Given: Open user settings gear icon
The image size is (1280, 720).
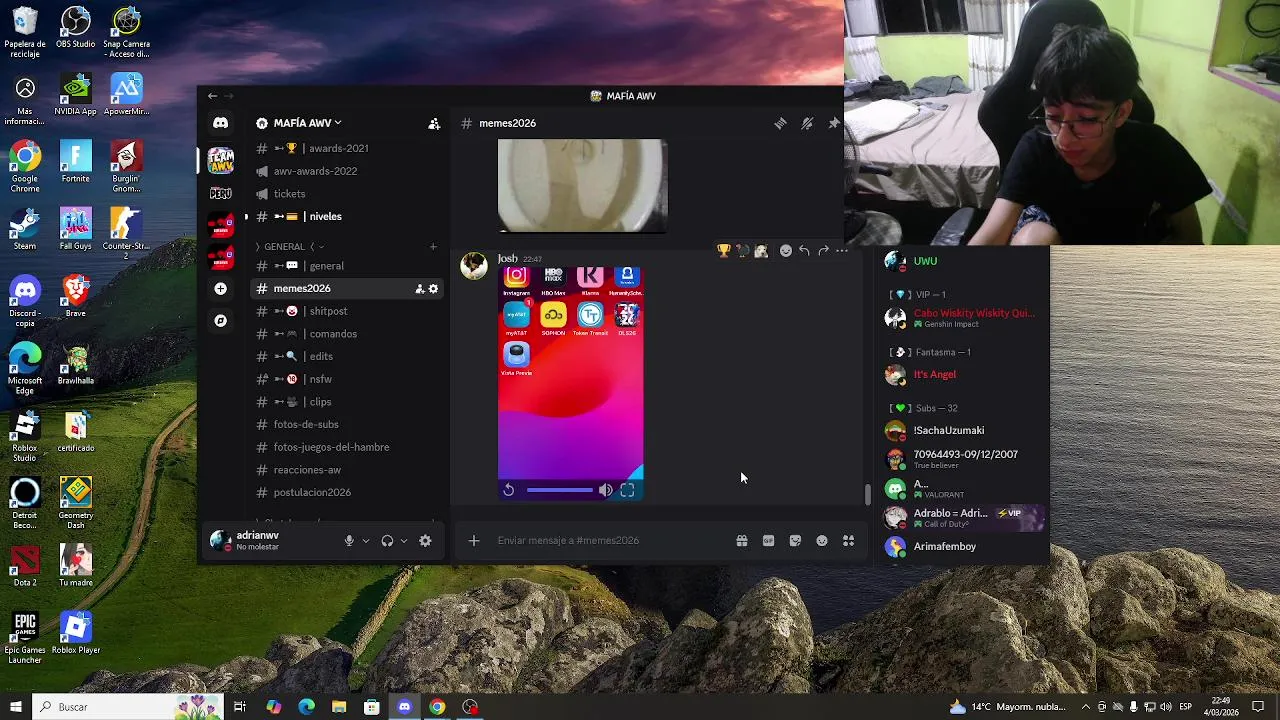Looking at the screenshot, I should pyautogui.click(x=425, y=541).
